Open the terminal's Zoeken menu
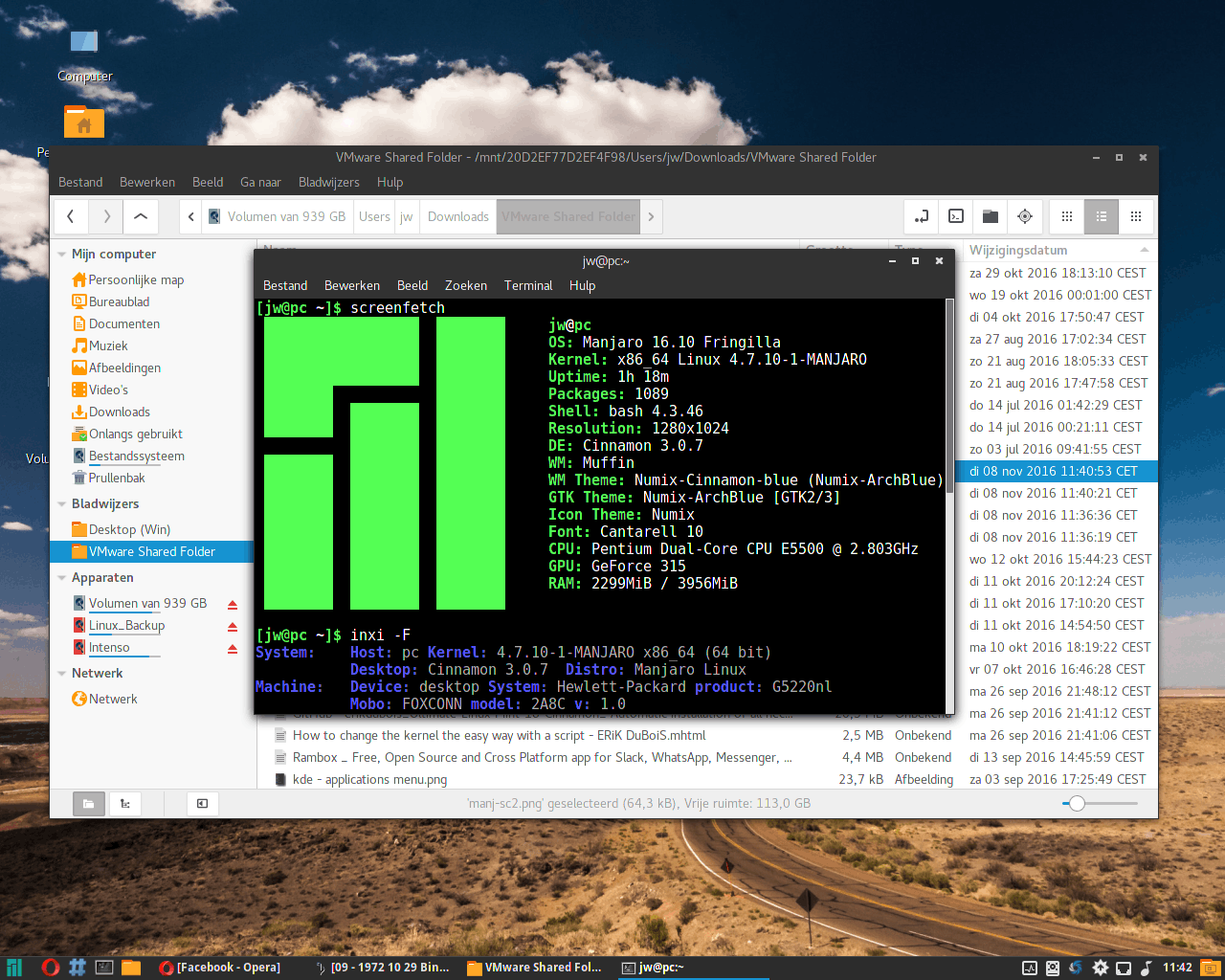Image resolution: width=1225 pixels, height=980 pixels. pyautogui.click(x=465, y=285)
